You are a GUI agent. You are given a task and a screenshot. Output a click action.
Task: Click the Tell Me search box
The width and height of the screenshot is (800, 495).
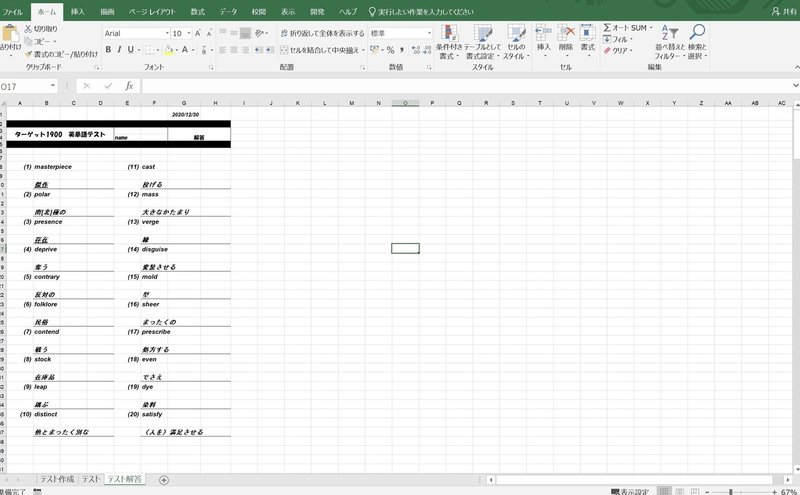pos(421,12)
